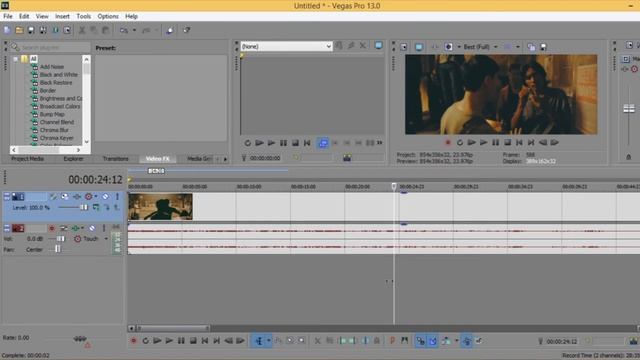Open Split Screen View dropdown arrow
640x360 pixels.
[518, 47]
